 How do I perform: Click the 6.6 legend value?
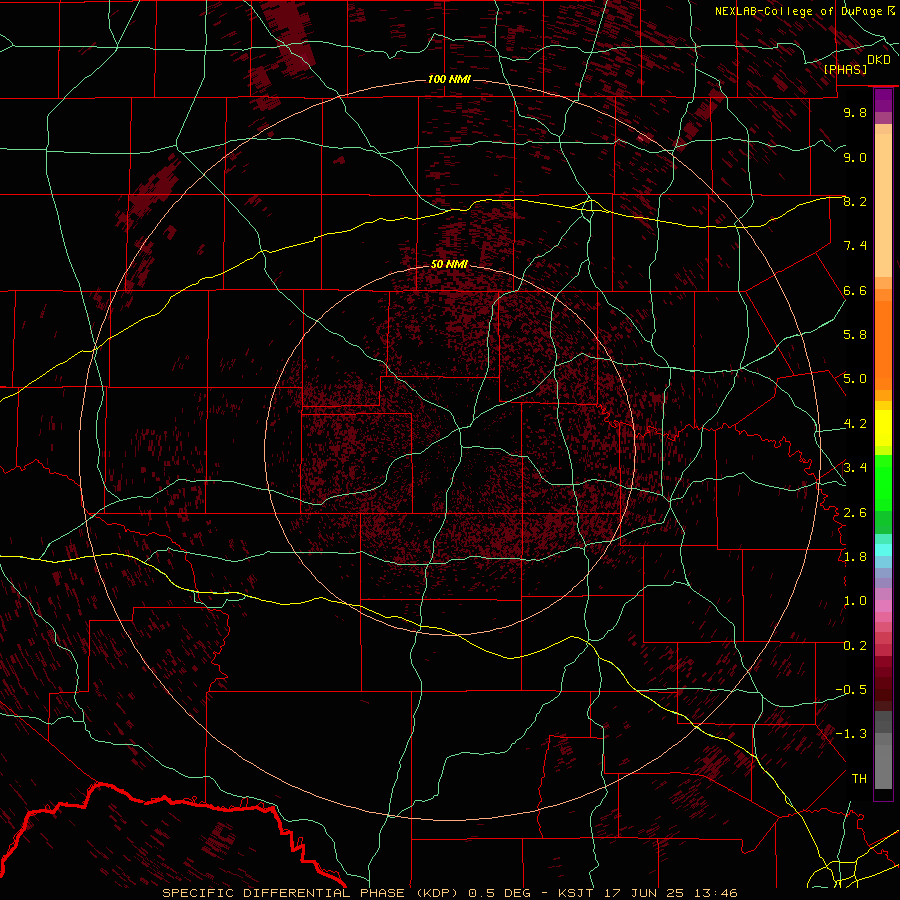point(855,290)
